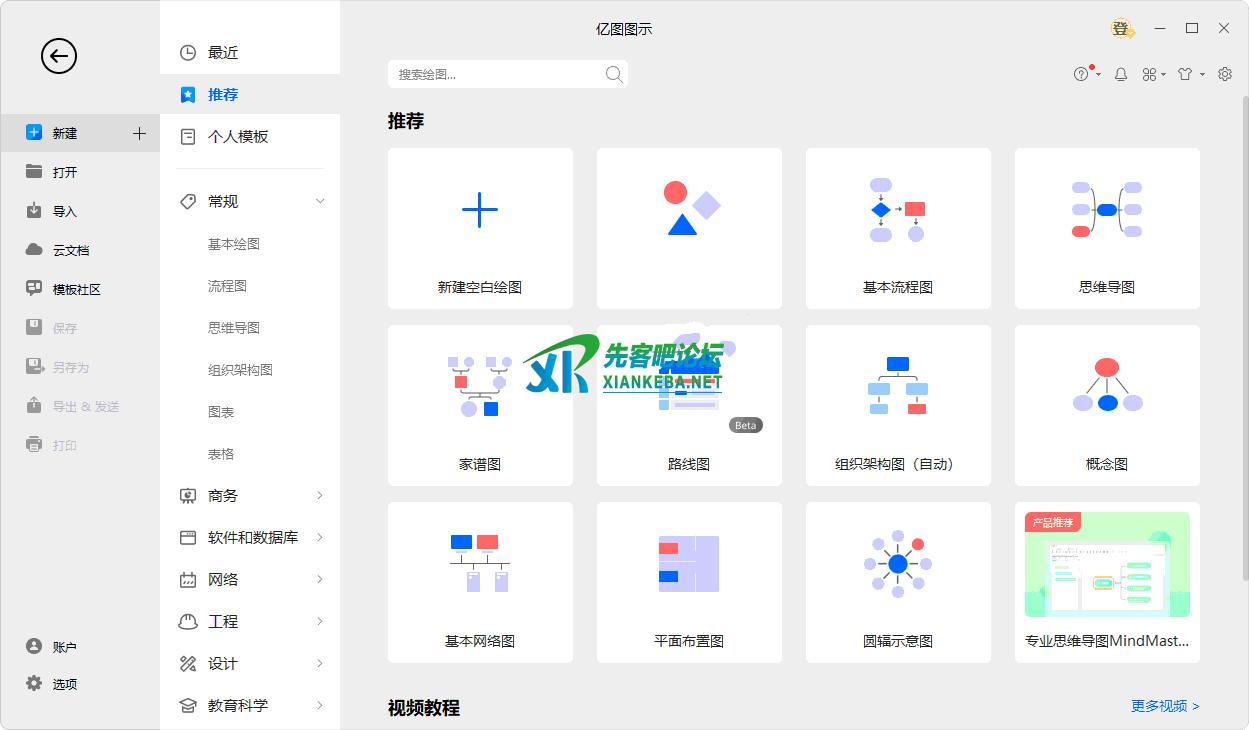Viewport: 1249px width, 730px height.
Task: Open the shirt theme icon dropdown
Action: point(1189,74)
